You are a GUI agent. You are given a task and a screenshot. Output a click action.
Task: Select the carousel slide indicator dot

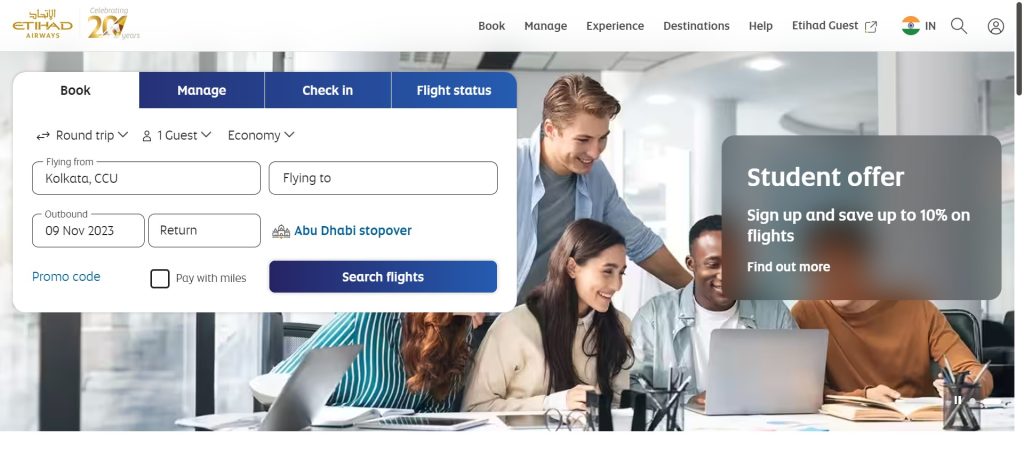point(972,401)
